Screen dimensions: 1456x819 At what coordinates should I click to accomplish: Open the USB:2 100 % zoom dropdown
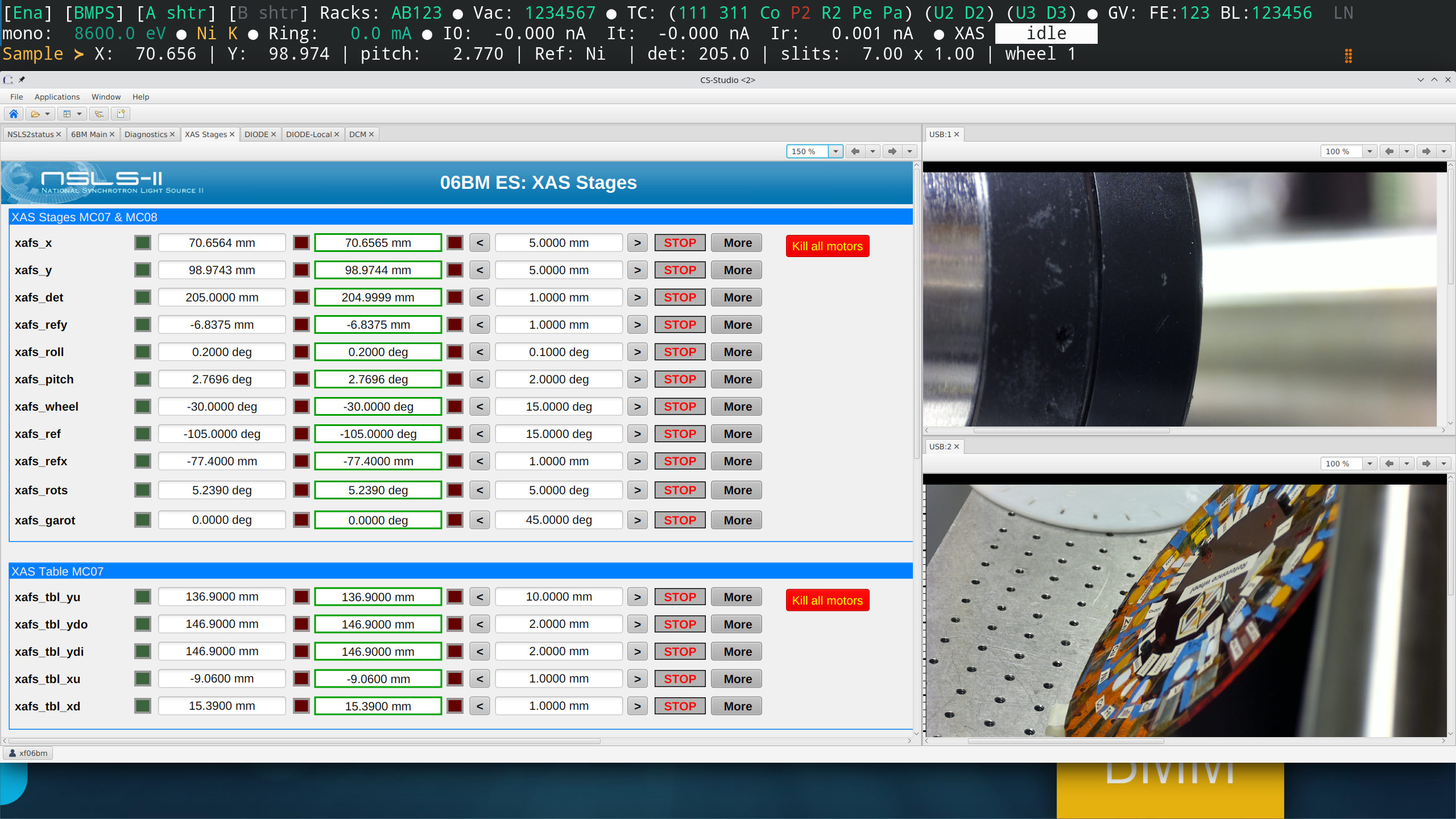coord(1370,464)
